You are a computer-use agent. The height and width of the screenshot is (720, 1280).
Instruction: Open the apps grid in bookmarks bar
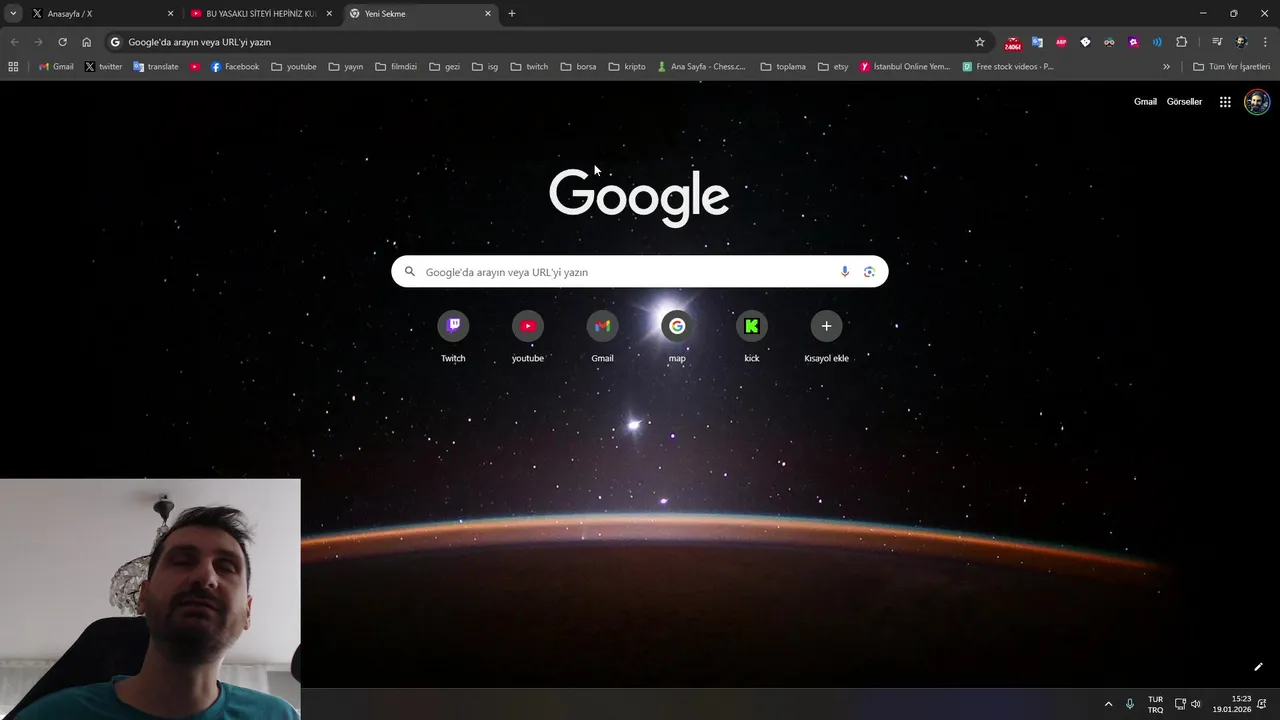coord(13,67)
